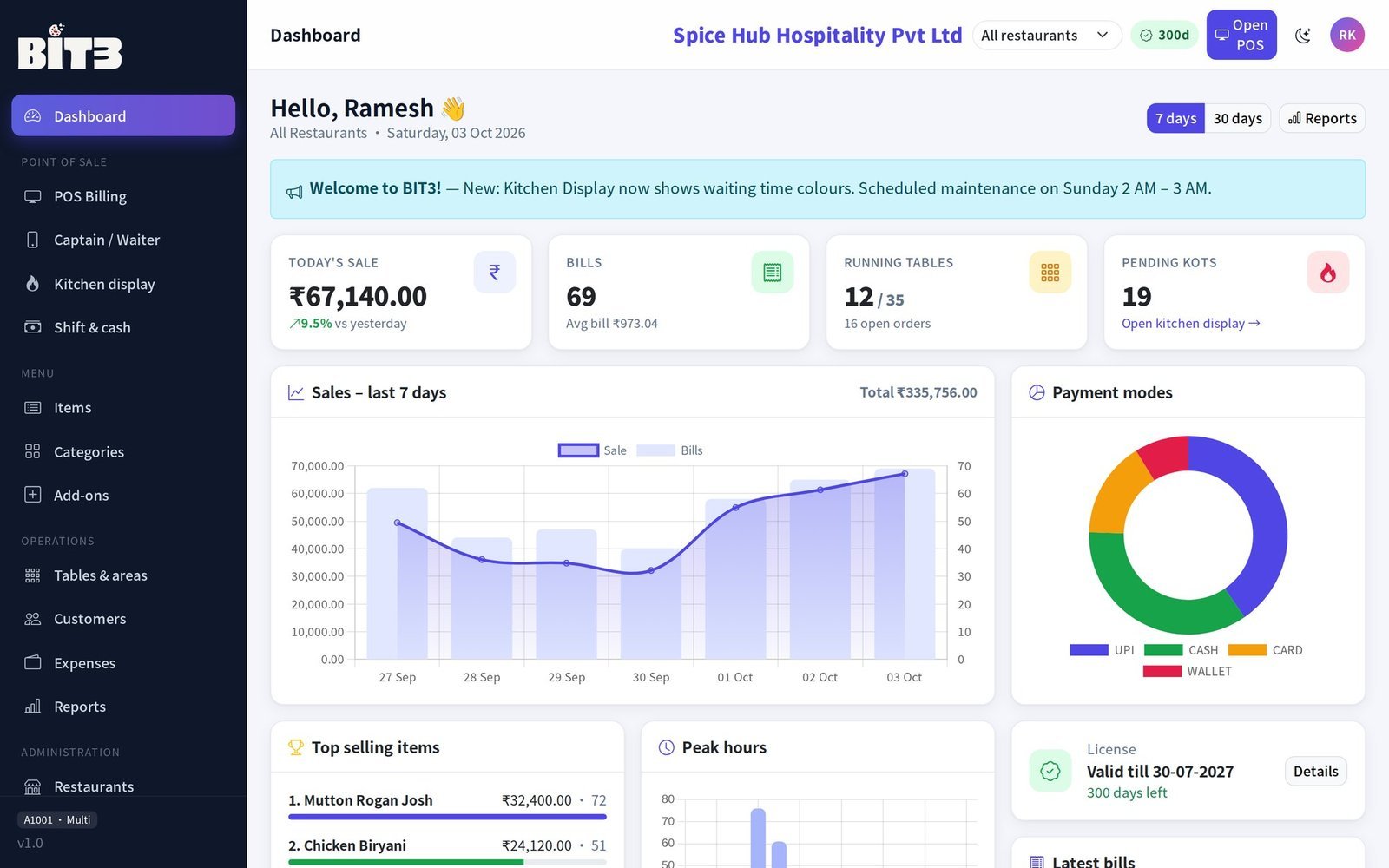Toggle dark mode moon icon

(x=1303, y=35)
